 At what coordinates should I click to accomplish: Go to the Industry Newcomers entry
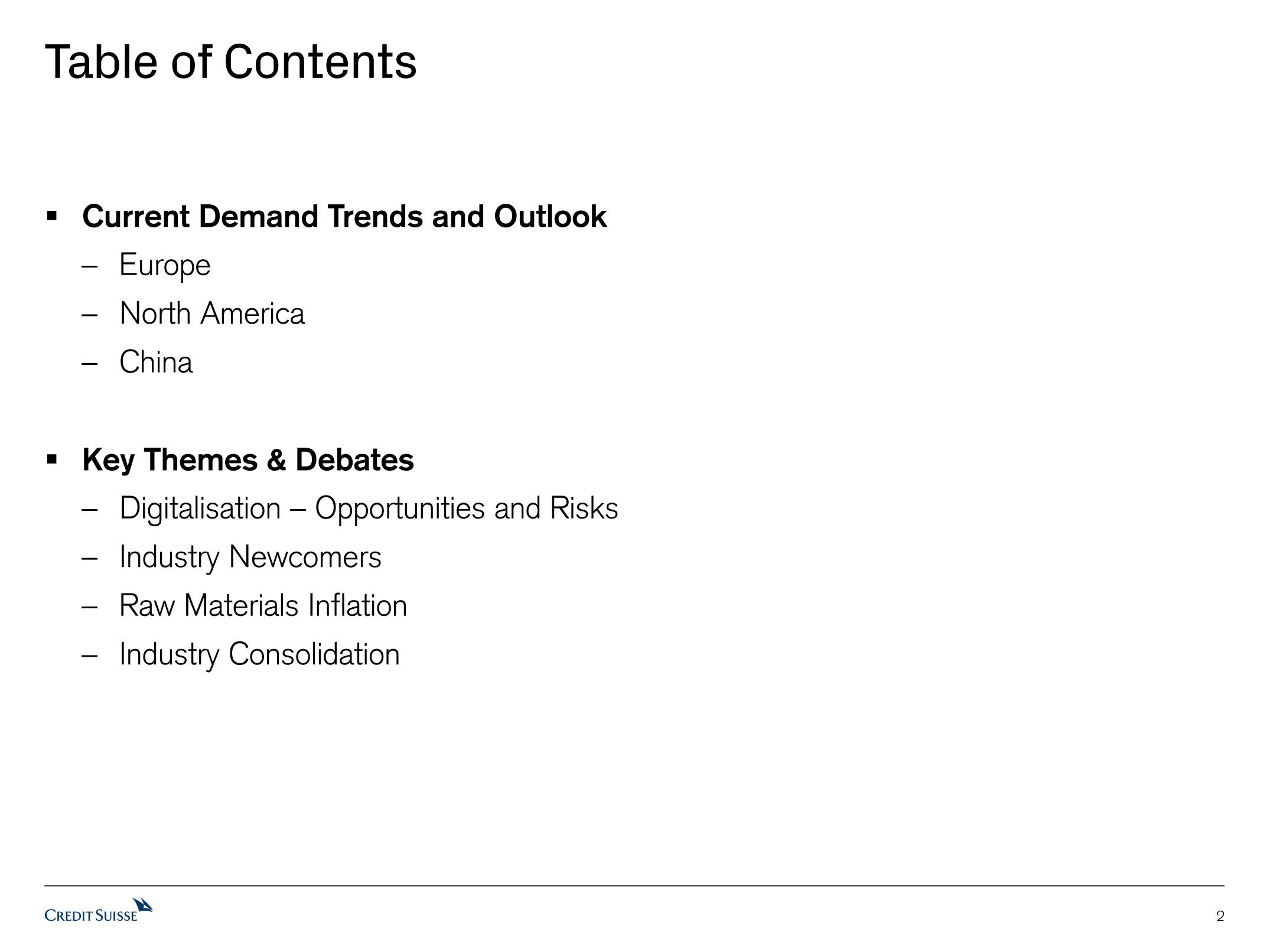pyautogui.click(x=250, y=557)
